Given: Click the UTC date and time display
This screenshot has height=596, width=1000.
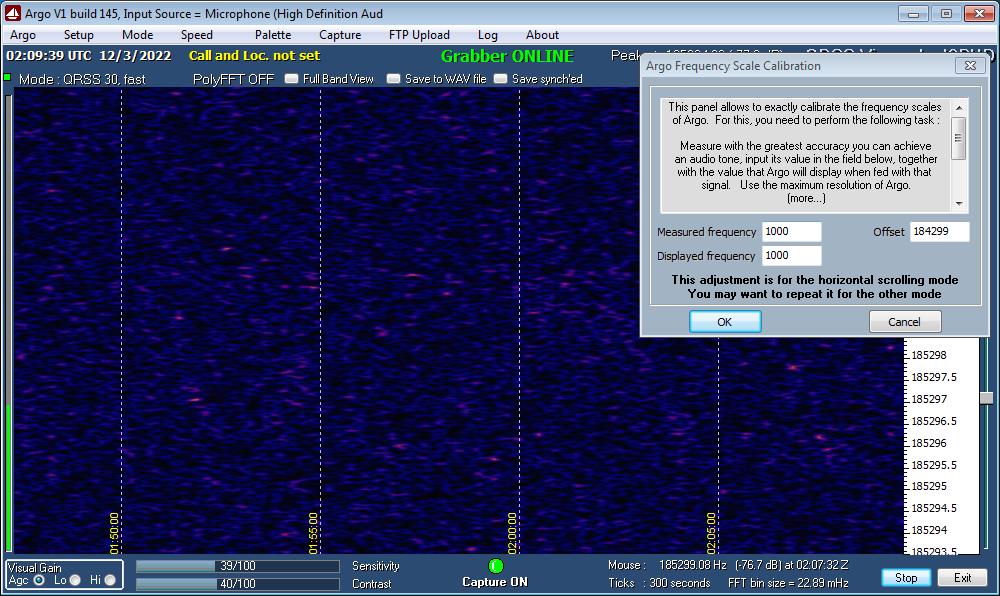Looking at the screenshot, I should [x=88, y=55].
